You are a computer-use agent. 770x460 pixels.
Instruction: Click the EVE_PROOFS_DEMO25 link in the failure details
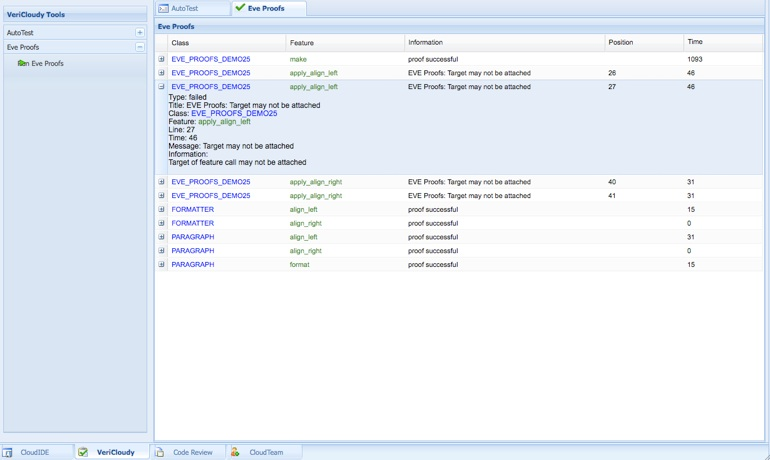234,113
